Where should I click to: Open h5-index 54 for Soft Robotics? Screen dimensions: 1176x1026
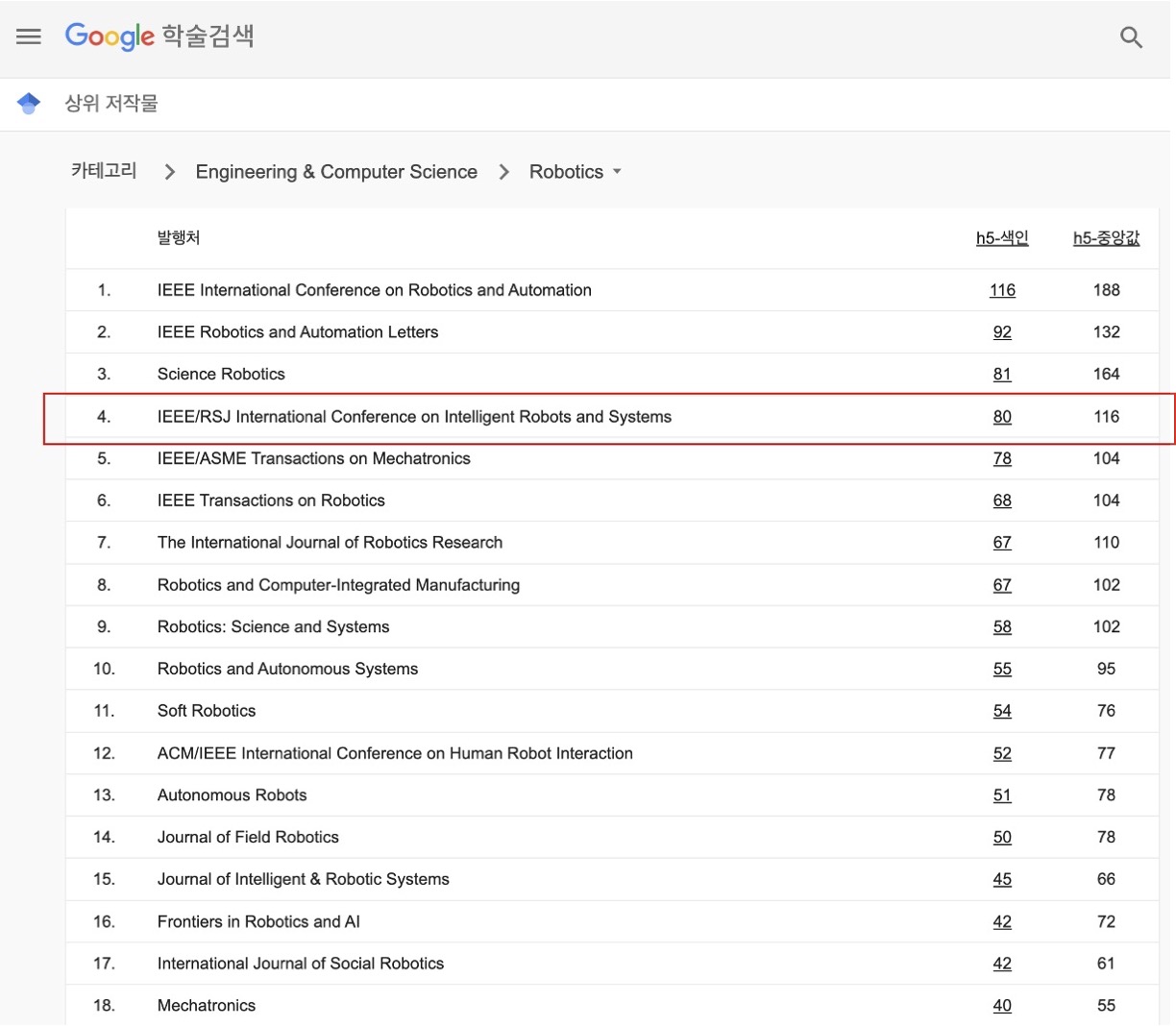pyautogui.click(x=1002, y=710)
